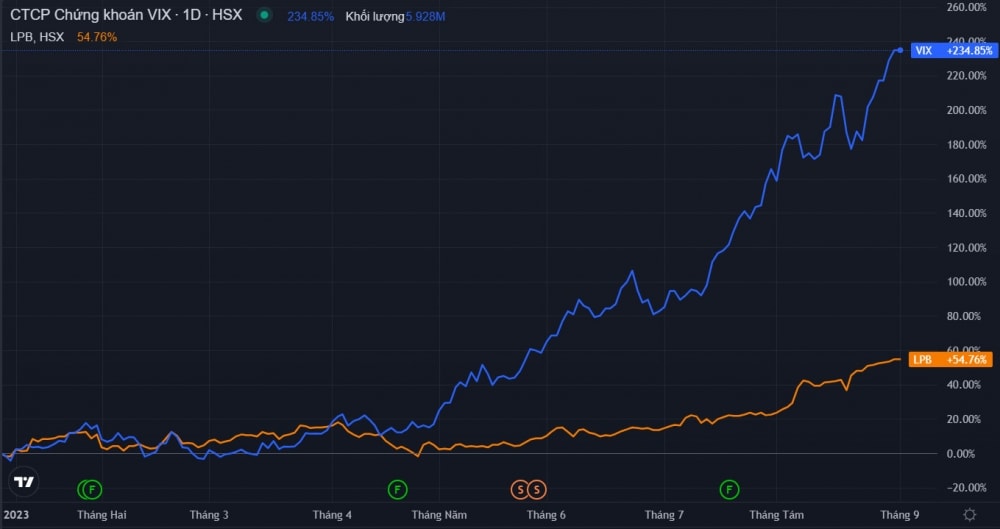Image resolution: width=1000 pixels, height=529 pixels.
Task: Click the 100.00% price axis label
Action: [x=967, y=282]
